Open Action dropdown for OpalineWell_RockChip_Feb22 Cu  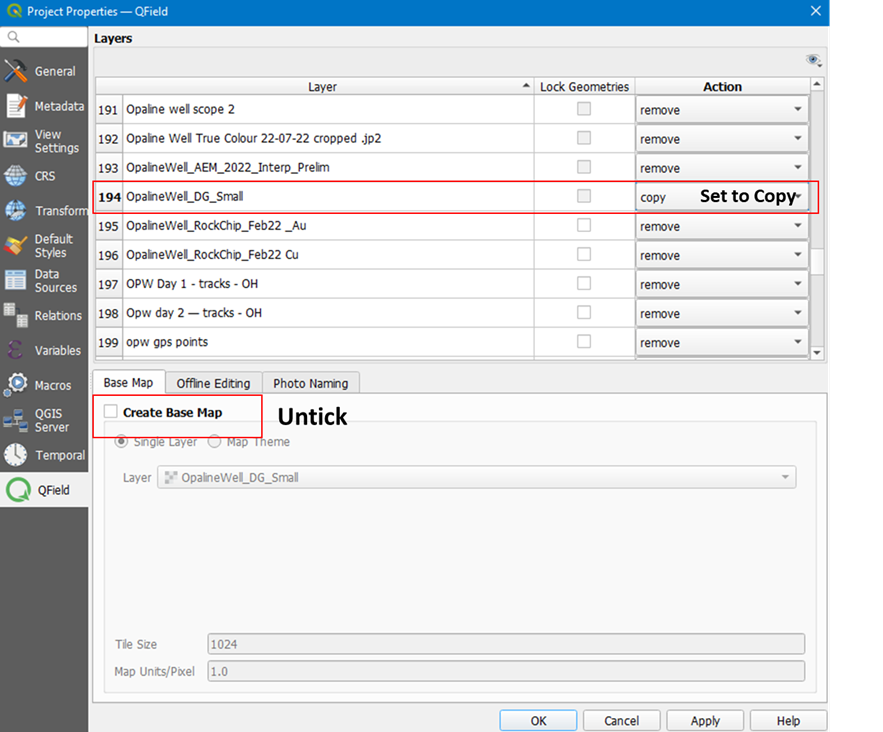pos(722,255)
